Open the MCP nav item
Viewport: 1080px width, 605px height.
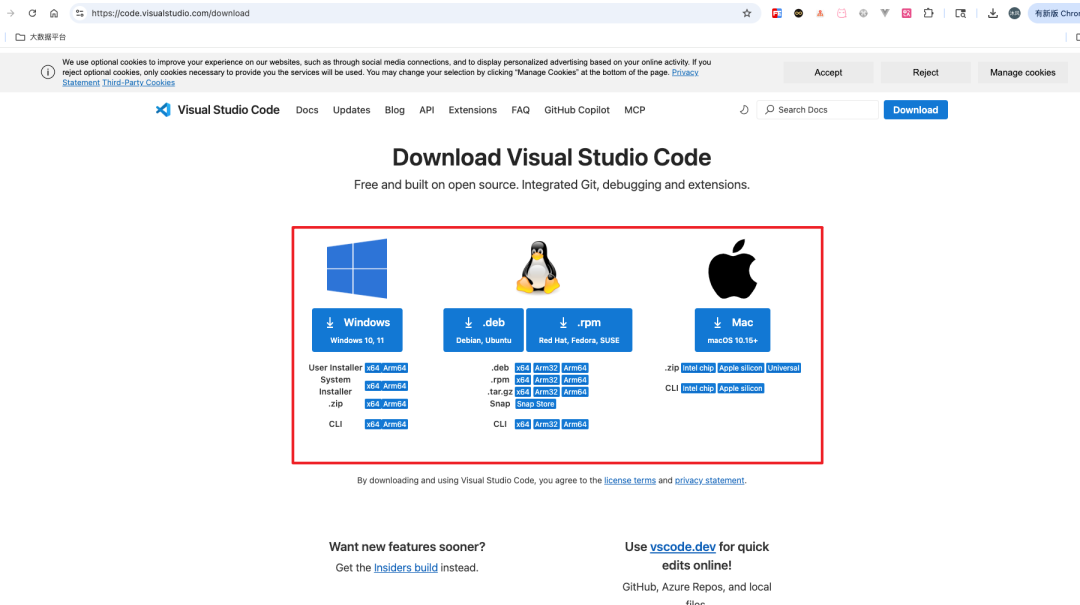pyautogui.click(x=634, y=110)
